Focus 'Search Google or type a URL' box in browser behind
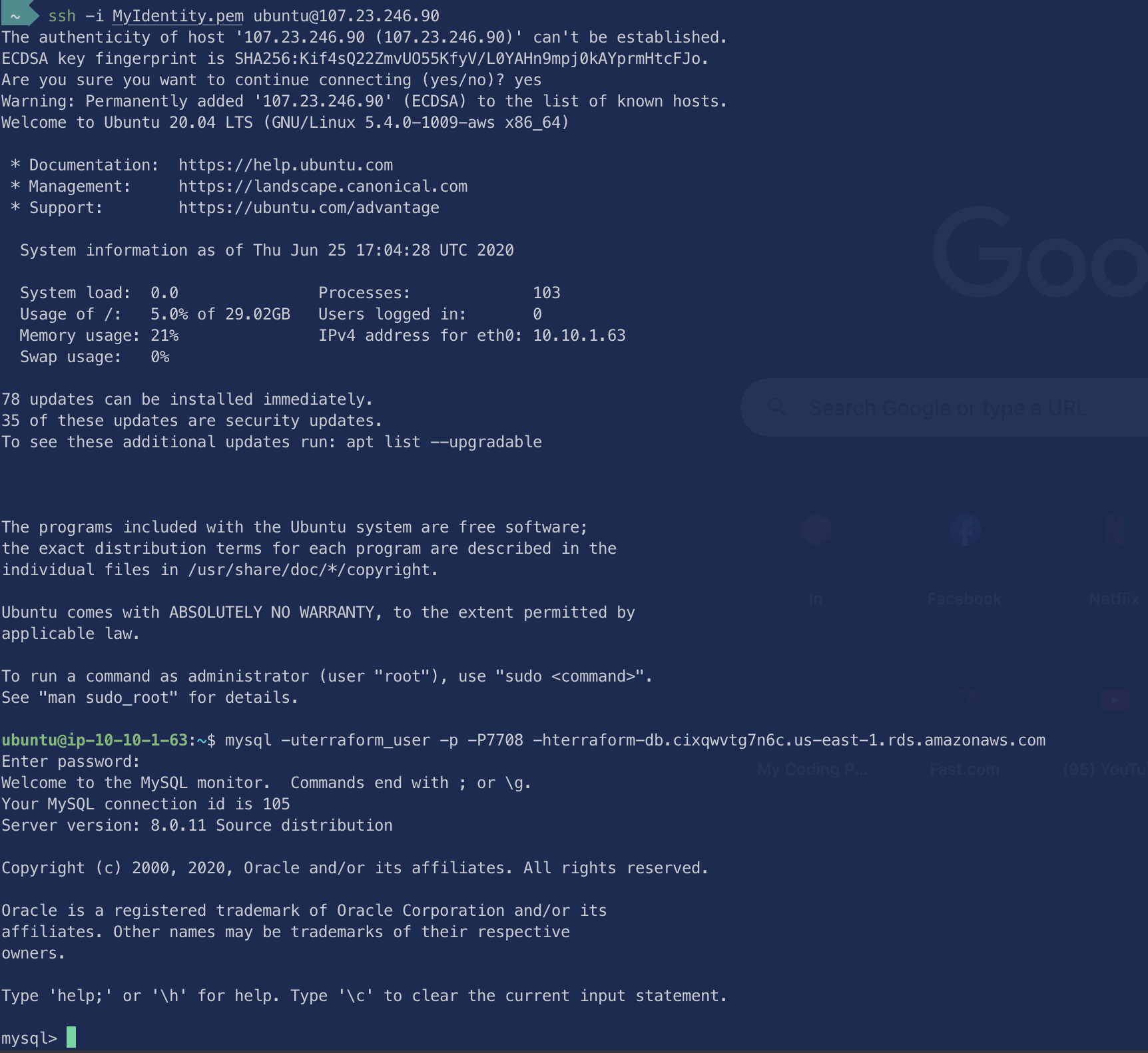The image size is (1148, 1053). point(944,407)
